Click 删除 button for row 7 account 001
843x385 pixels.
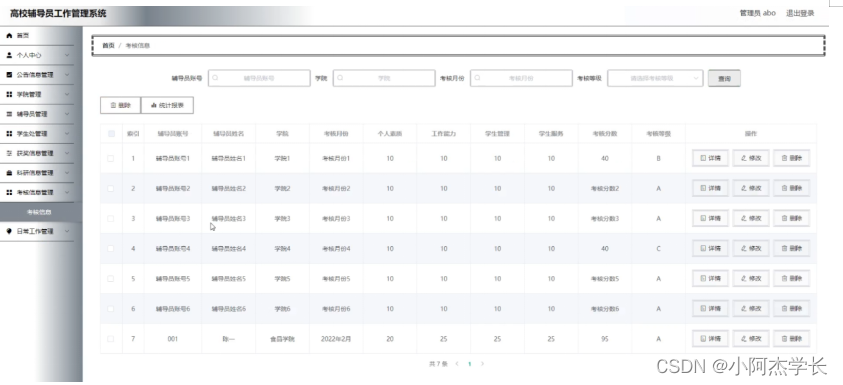click(791, 339)
